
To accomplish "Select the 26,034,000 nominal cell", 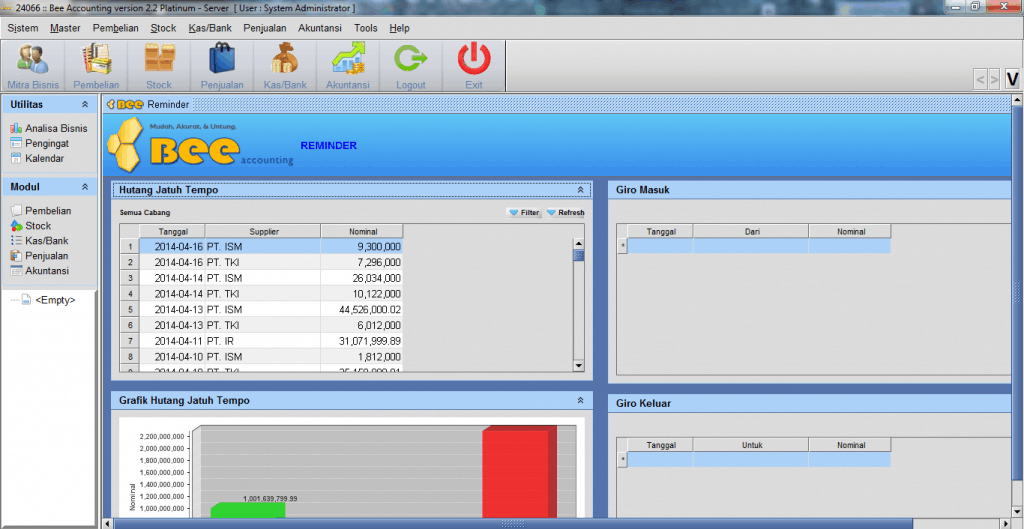I will (x=362, y=278).
